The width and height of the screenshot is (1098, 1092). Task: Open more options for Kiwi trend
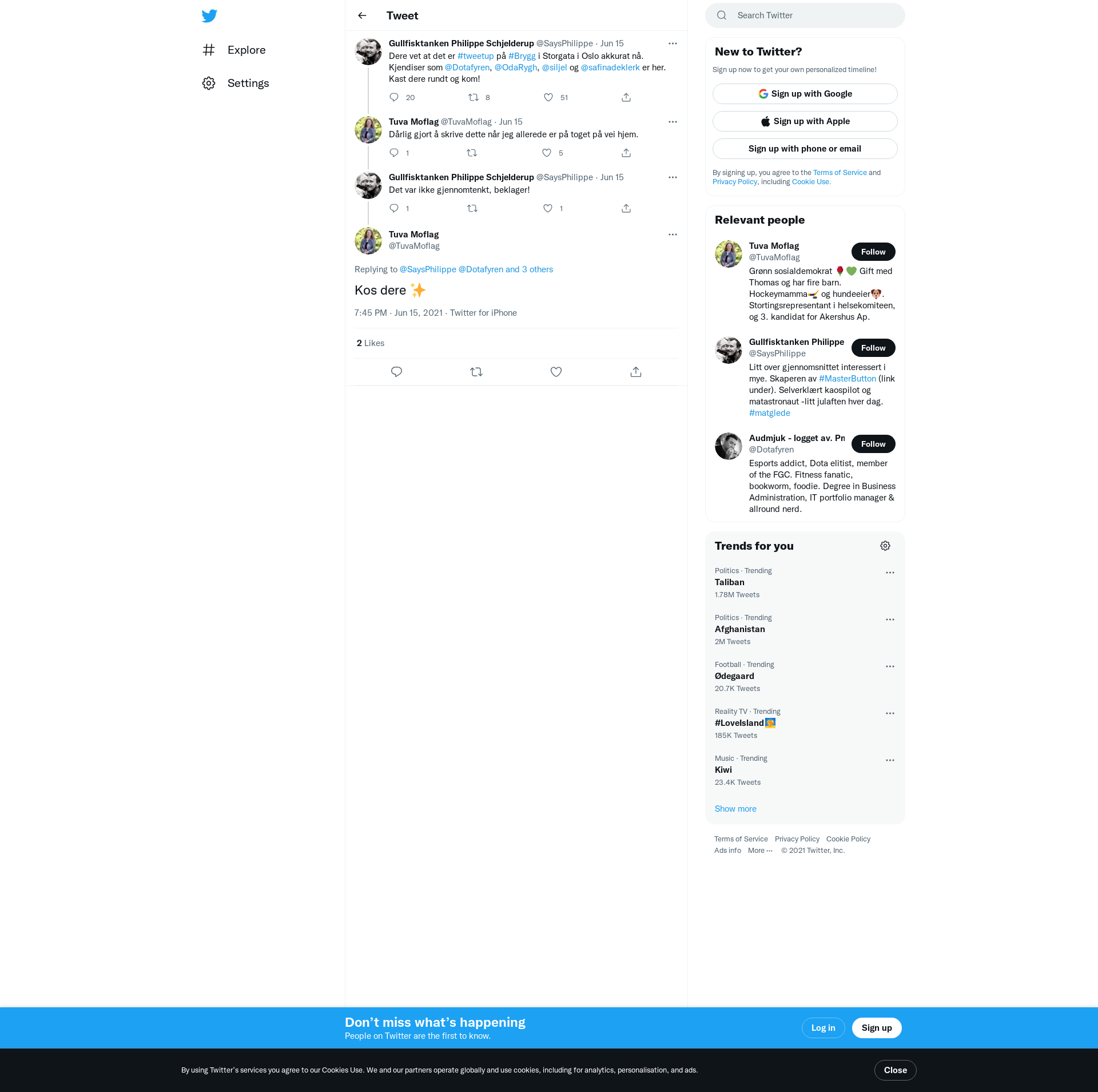(890, 760)
